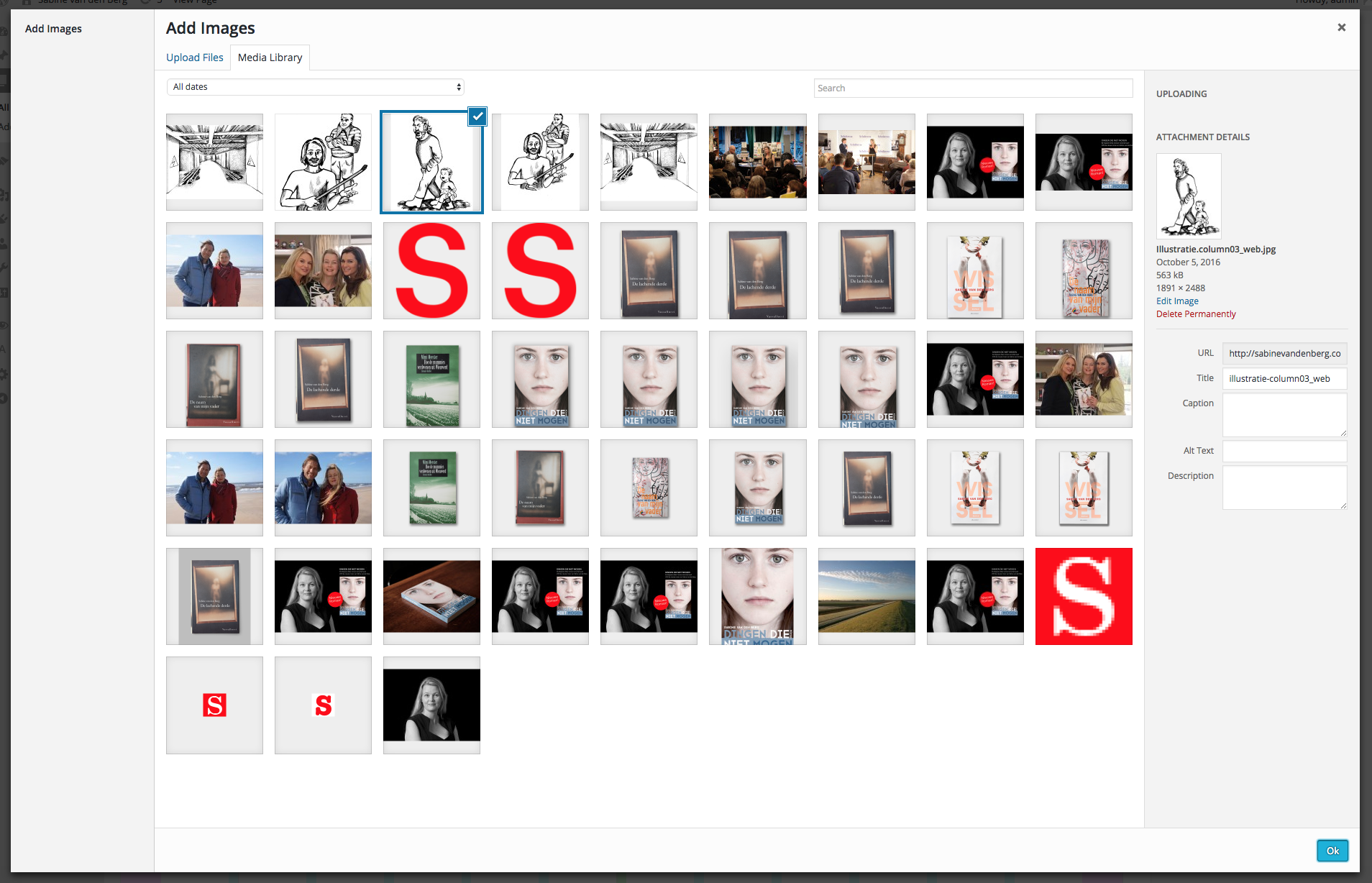The height and width of the screenshot is (883, 1372).
Task: Close the Add Images dialog
Action: (x=1341, y=27)
